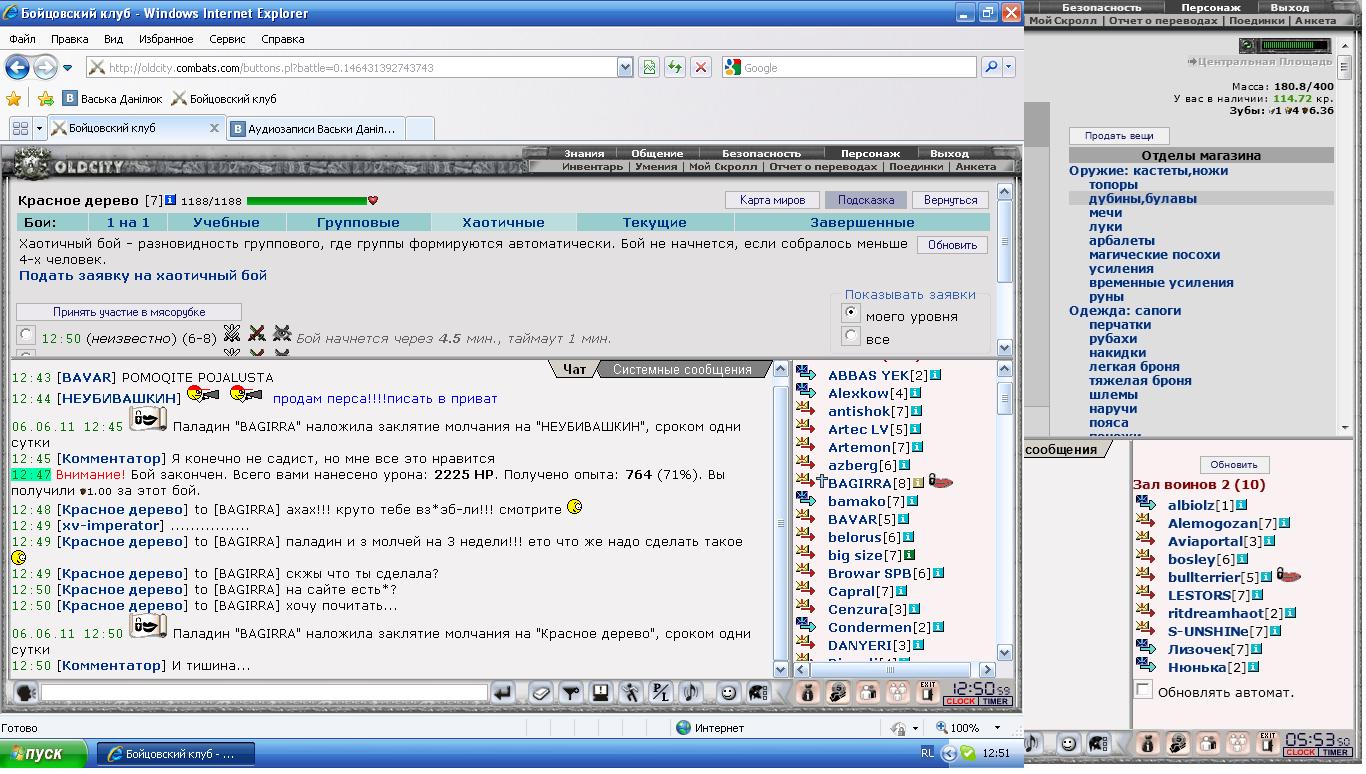Click new tab button in IE tab bar

click(420, 128)
